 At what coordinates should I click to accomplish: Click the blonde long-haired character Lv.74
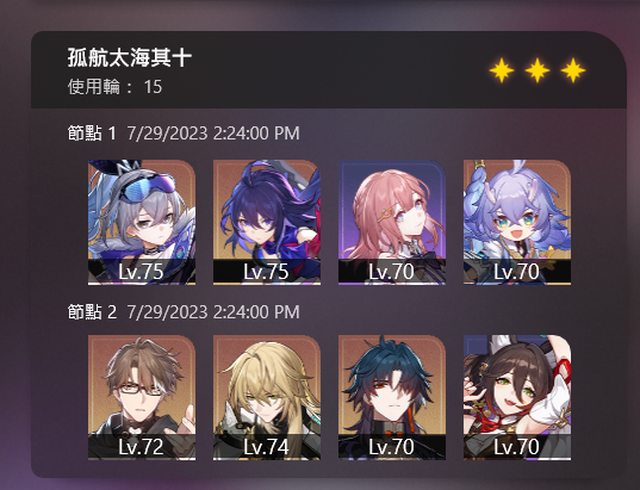(x=267, y=397)
